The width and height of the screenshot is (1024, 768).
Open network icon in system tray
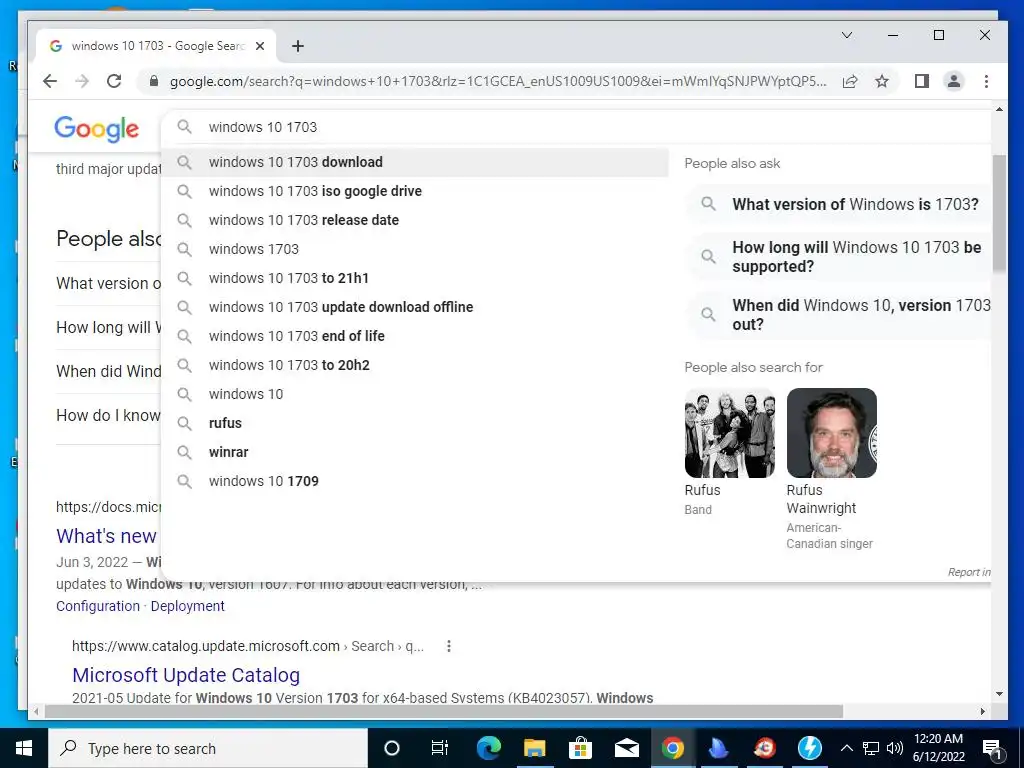[x=871, y=748]
